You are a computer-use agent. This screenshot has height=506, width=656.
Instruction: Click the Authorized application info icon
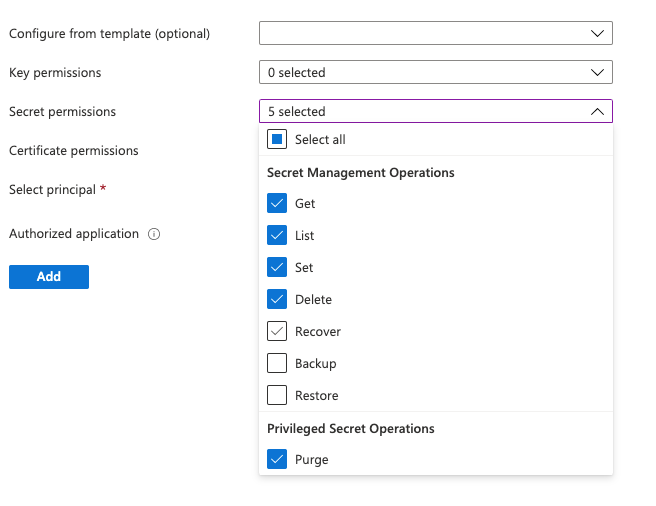click(154, 234)
